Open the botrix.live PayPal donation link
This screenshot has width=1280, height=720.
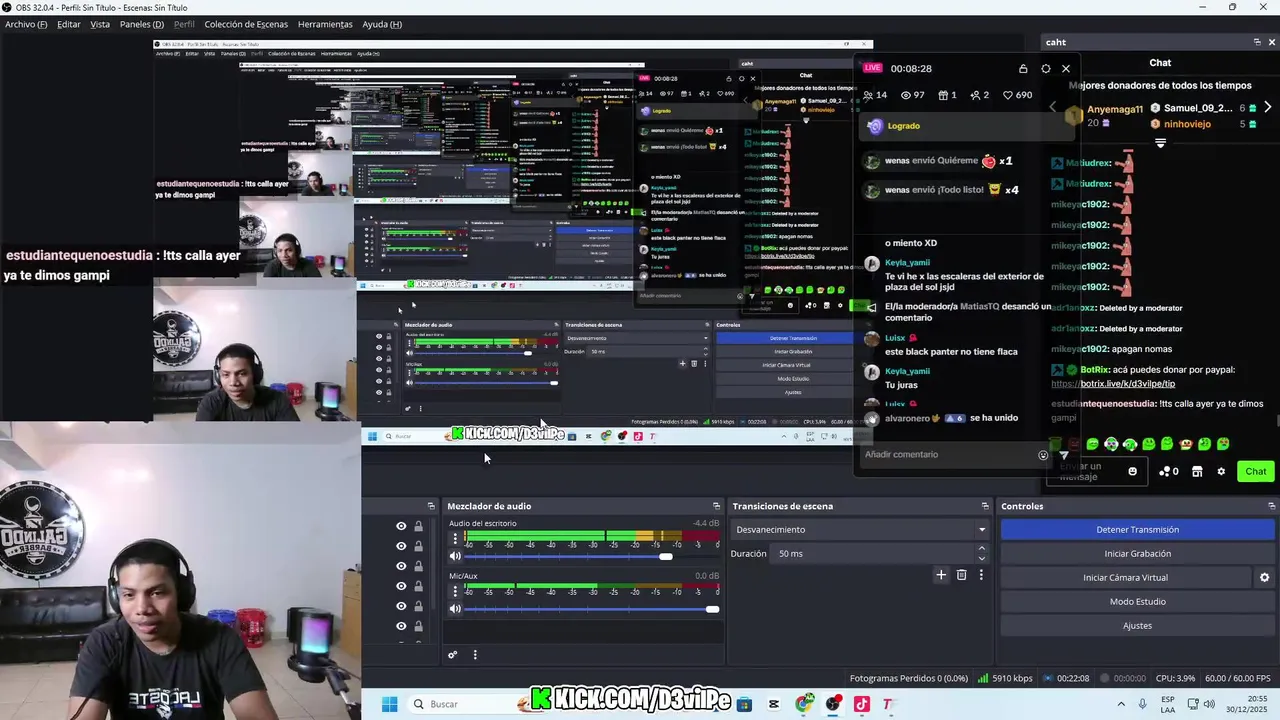1113,384
